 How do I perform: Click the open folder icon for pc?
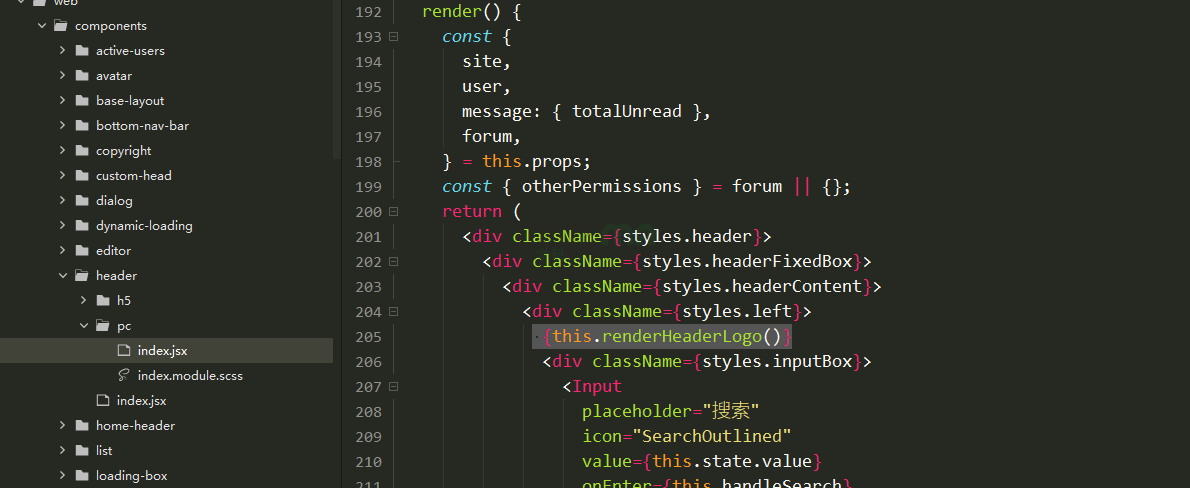tap(102, 326)
